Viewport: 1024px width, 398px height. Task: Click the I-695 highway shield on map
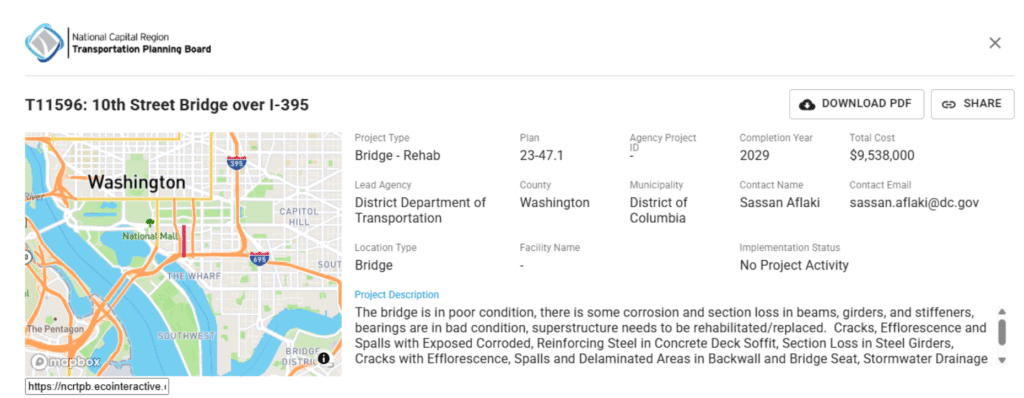point(259,258)
